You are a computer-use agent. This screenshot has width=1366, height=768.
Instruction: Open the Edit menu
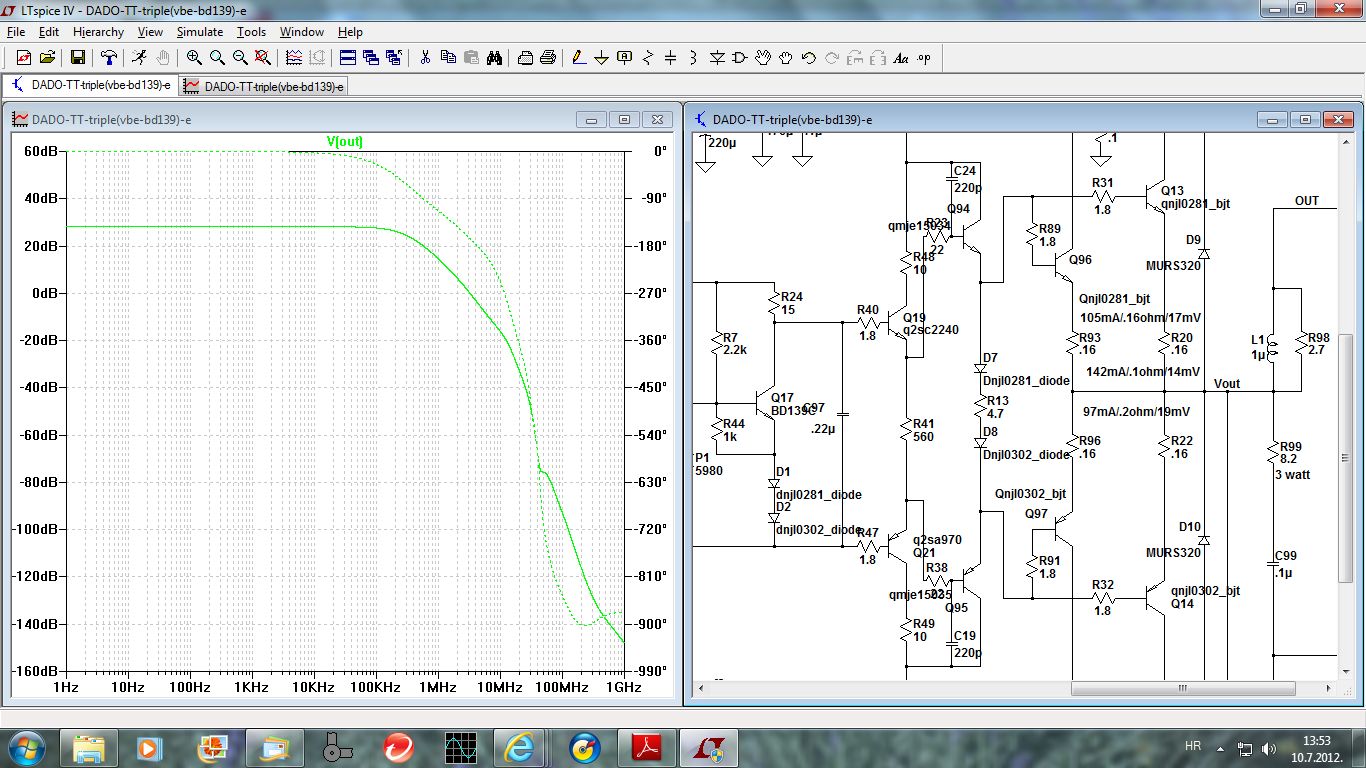click(49, 32)
